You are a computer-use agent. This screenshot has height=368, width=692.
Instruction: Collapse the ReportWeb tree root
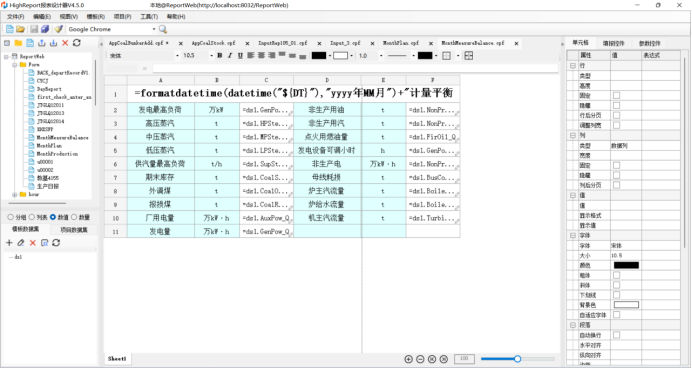click(6, 56)
